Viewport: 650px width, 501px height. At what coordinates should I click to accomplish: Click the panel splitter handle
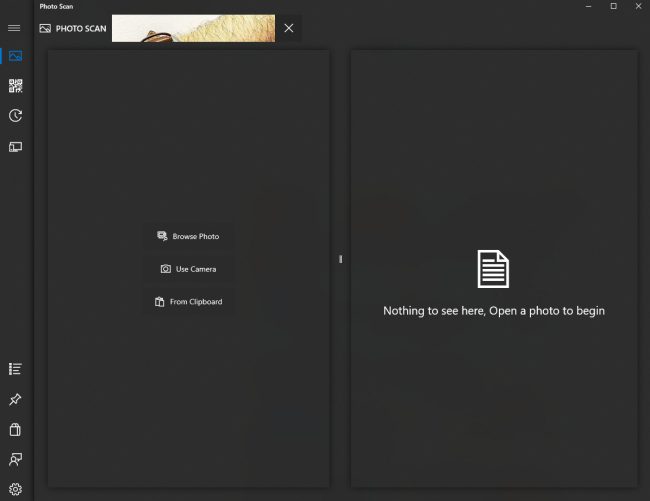[x=340, y=259]
